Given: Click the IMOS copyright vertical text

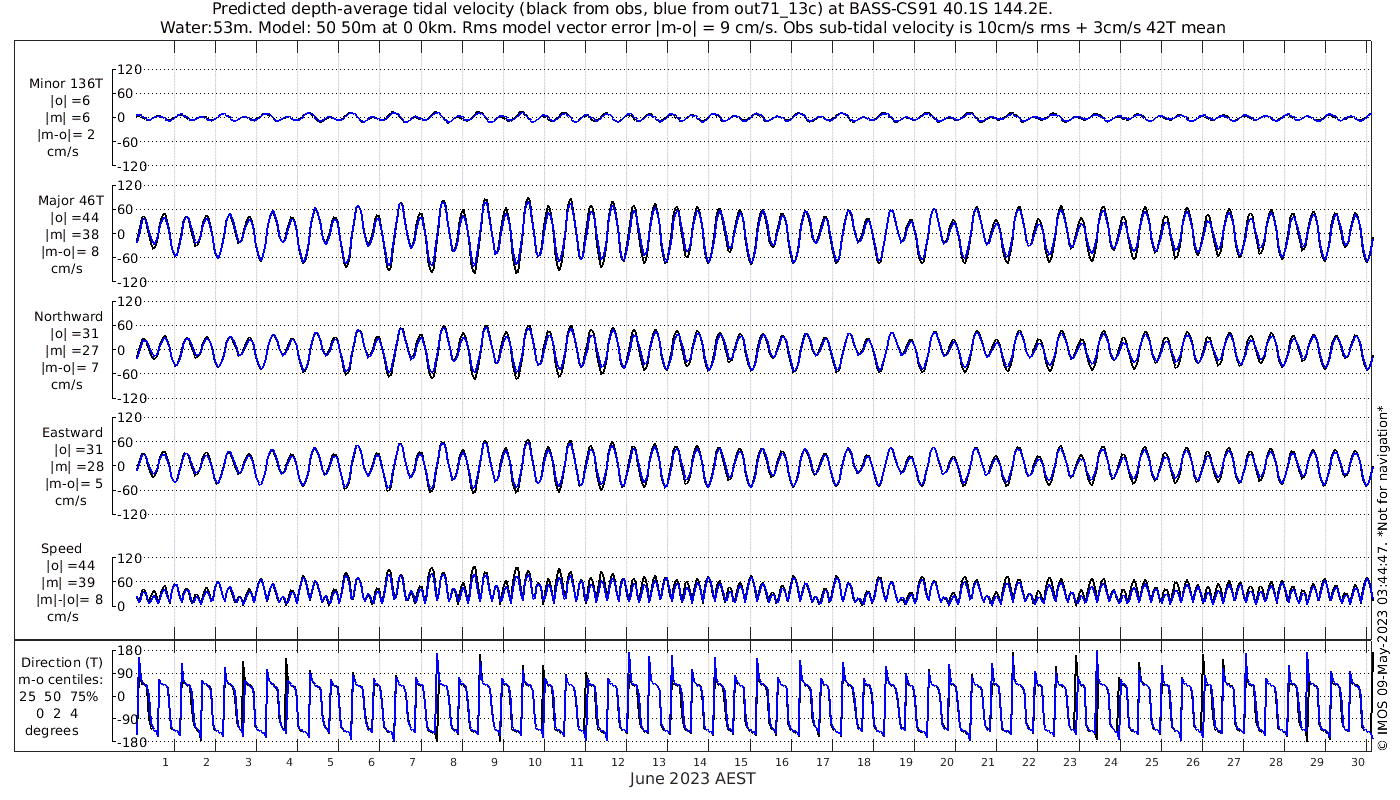Looking at the screenshot, I should click(1384, 577).
